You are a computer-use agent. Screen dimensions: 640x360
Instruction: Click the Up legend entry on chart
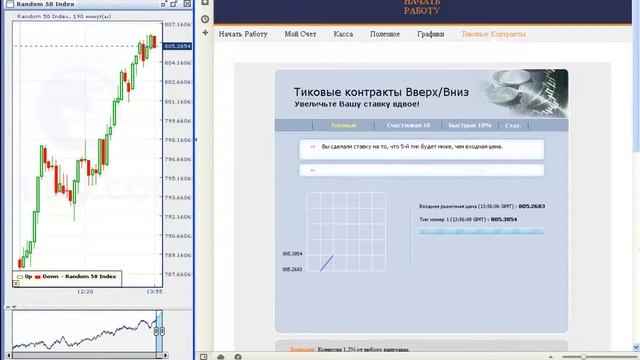(x=24, y=277)
